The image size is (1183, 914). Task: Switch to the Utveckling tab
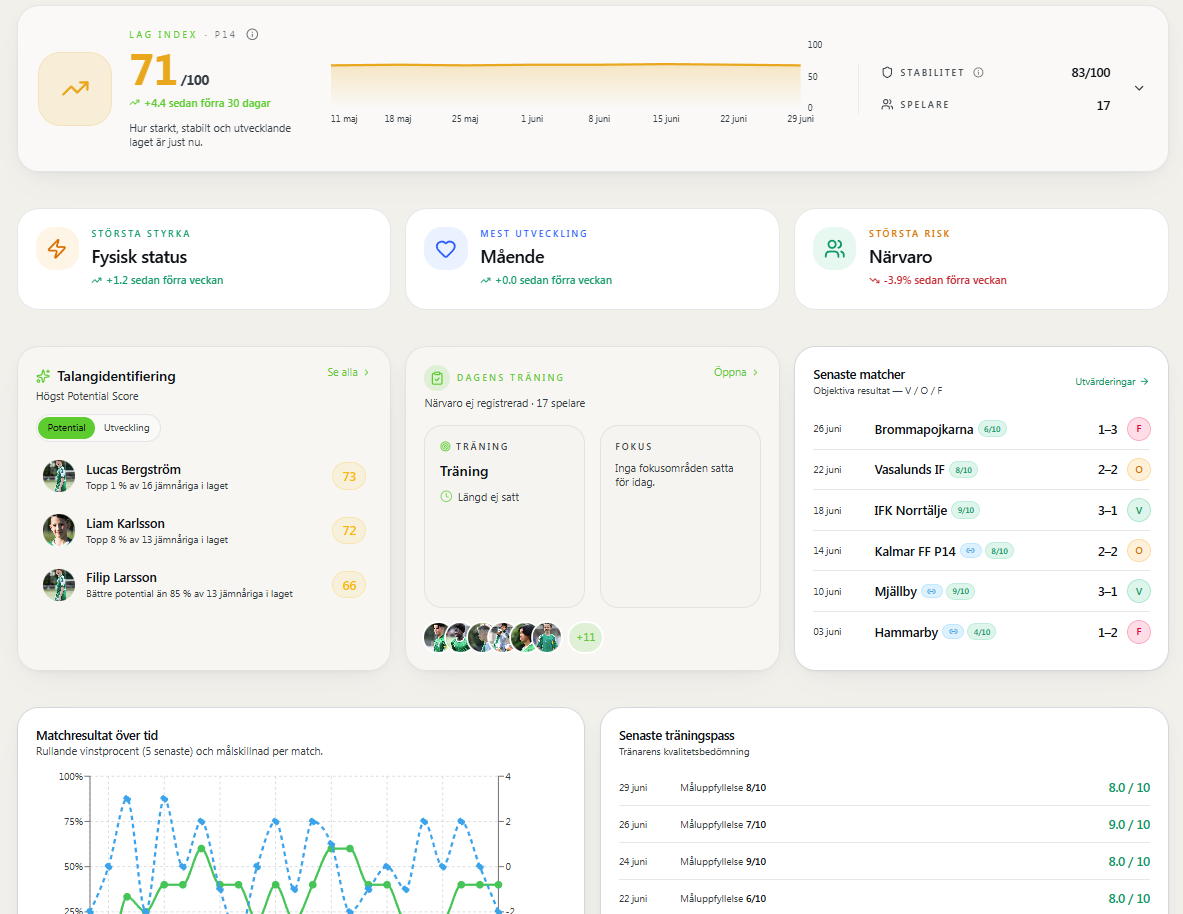point(127,427)
